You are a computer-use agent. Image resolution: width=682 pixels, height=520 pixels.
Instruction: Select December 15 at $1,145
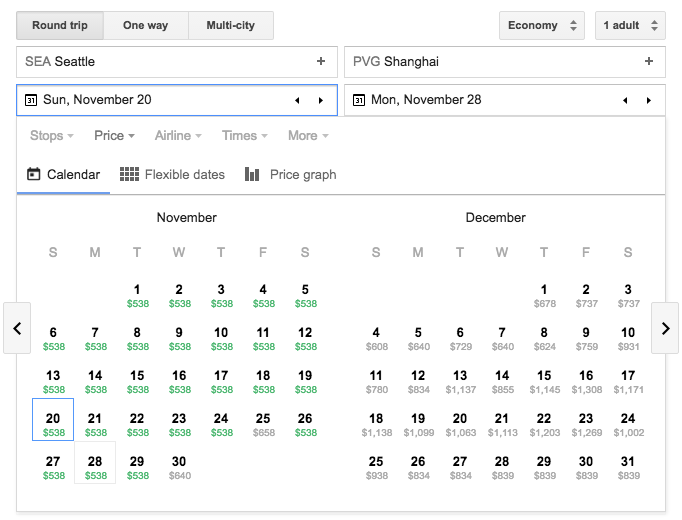544,382
